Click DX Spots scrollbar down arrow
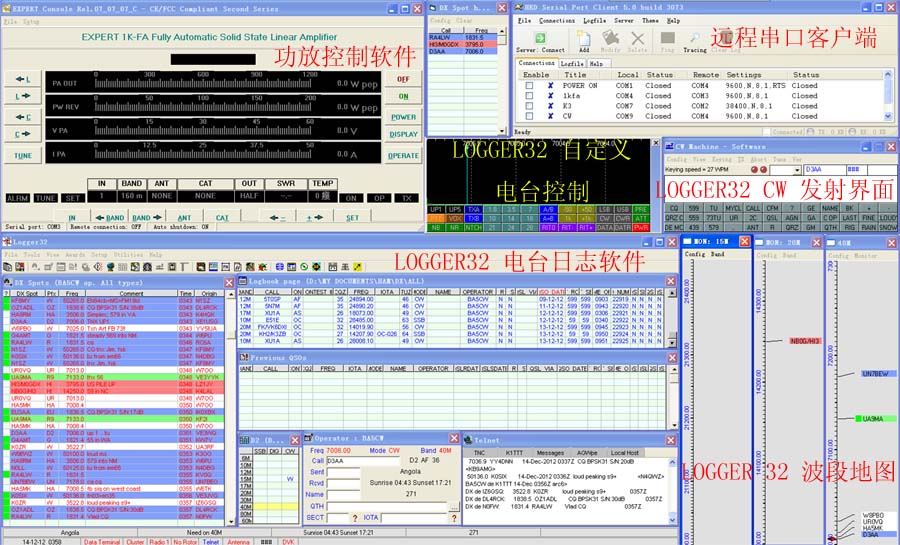 (x=231, y=522)
